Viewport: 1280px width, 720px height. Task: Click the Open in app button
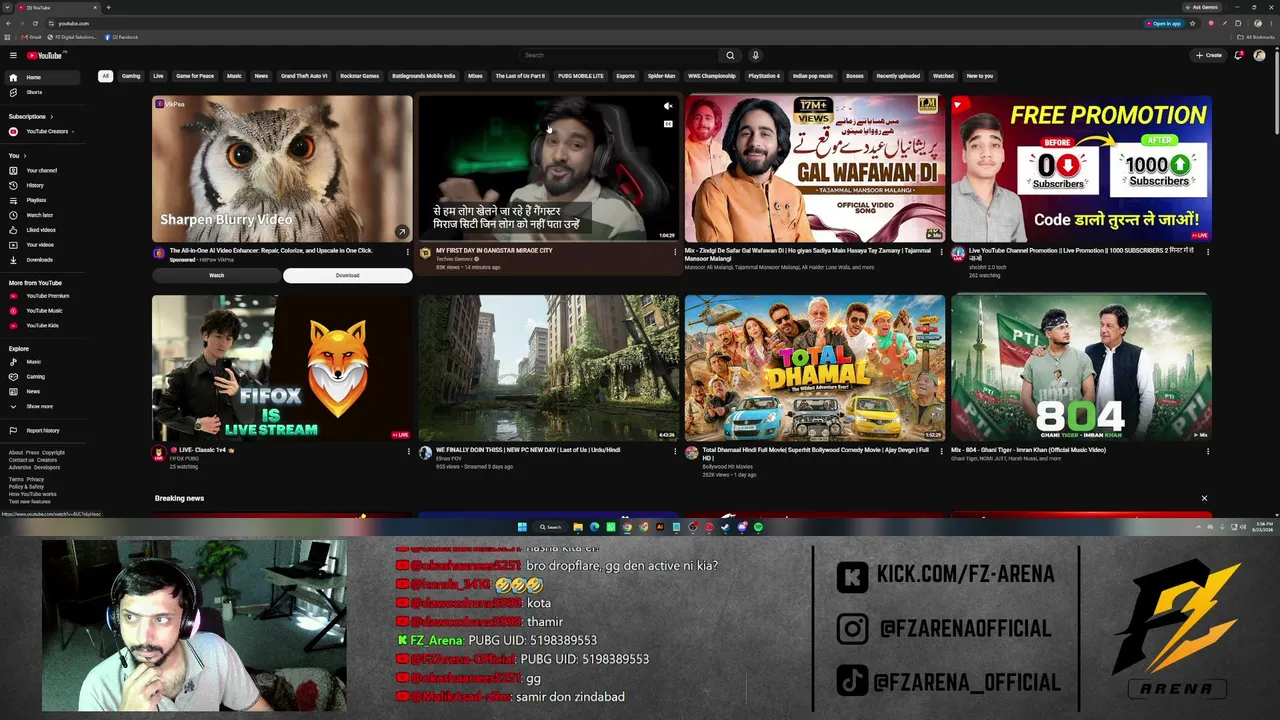coord(1164,23)
